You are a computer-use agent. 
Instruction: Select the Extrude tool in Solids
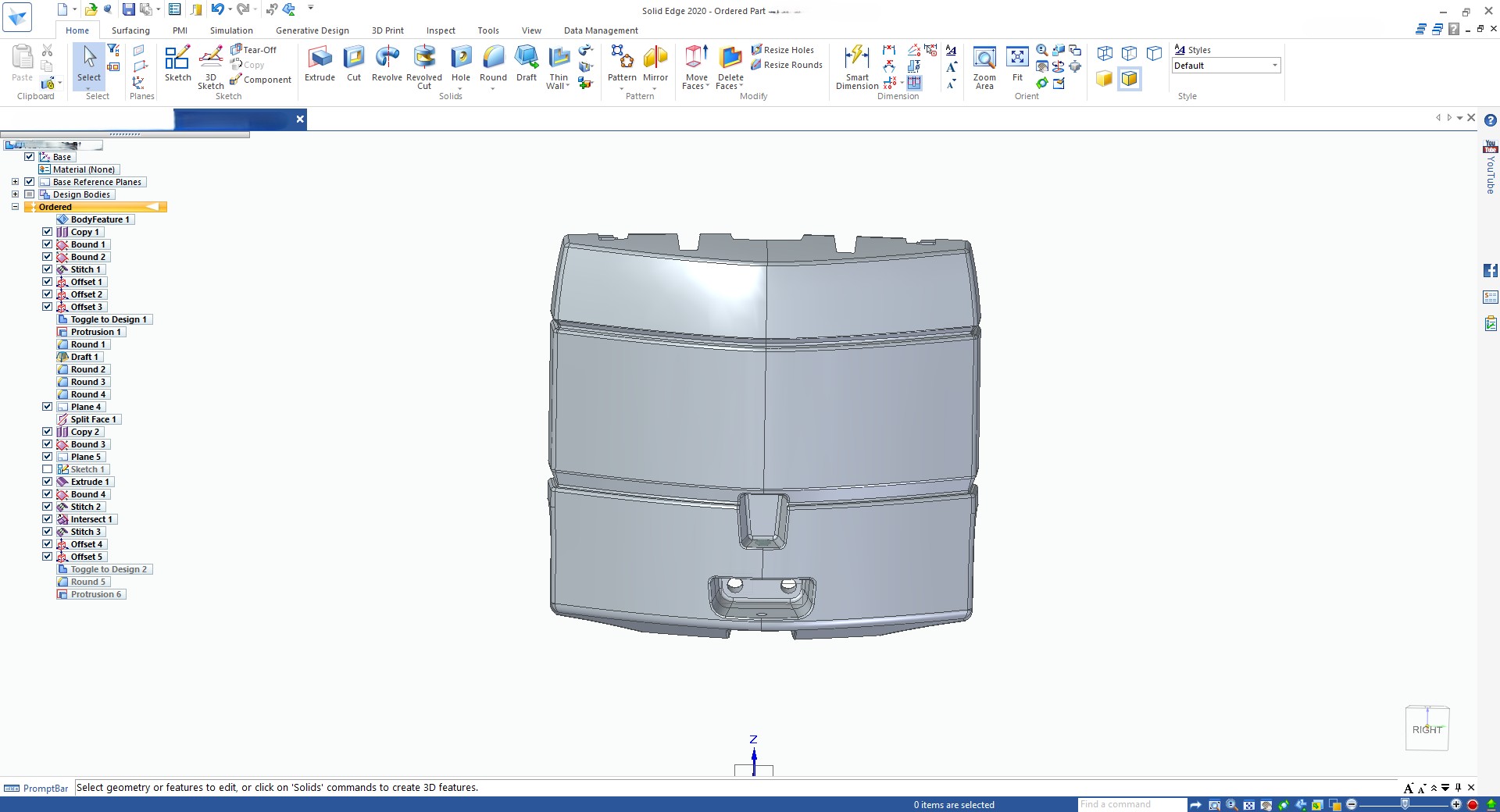(320, 63)
